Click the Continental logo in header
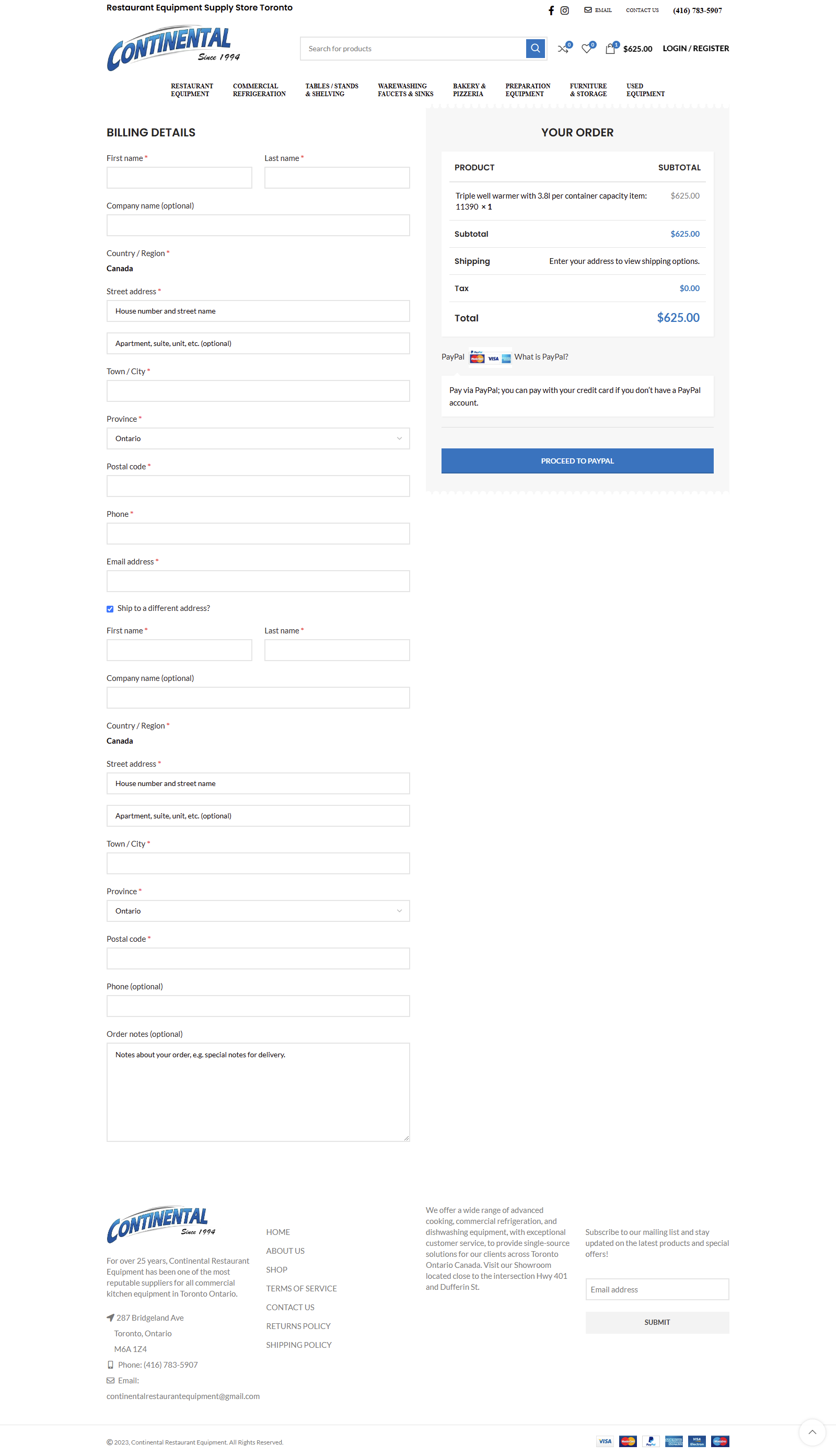836x1456 pixels. coord(173,48)
